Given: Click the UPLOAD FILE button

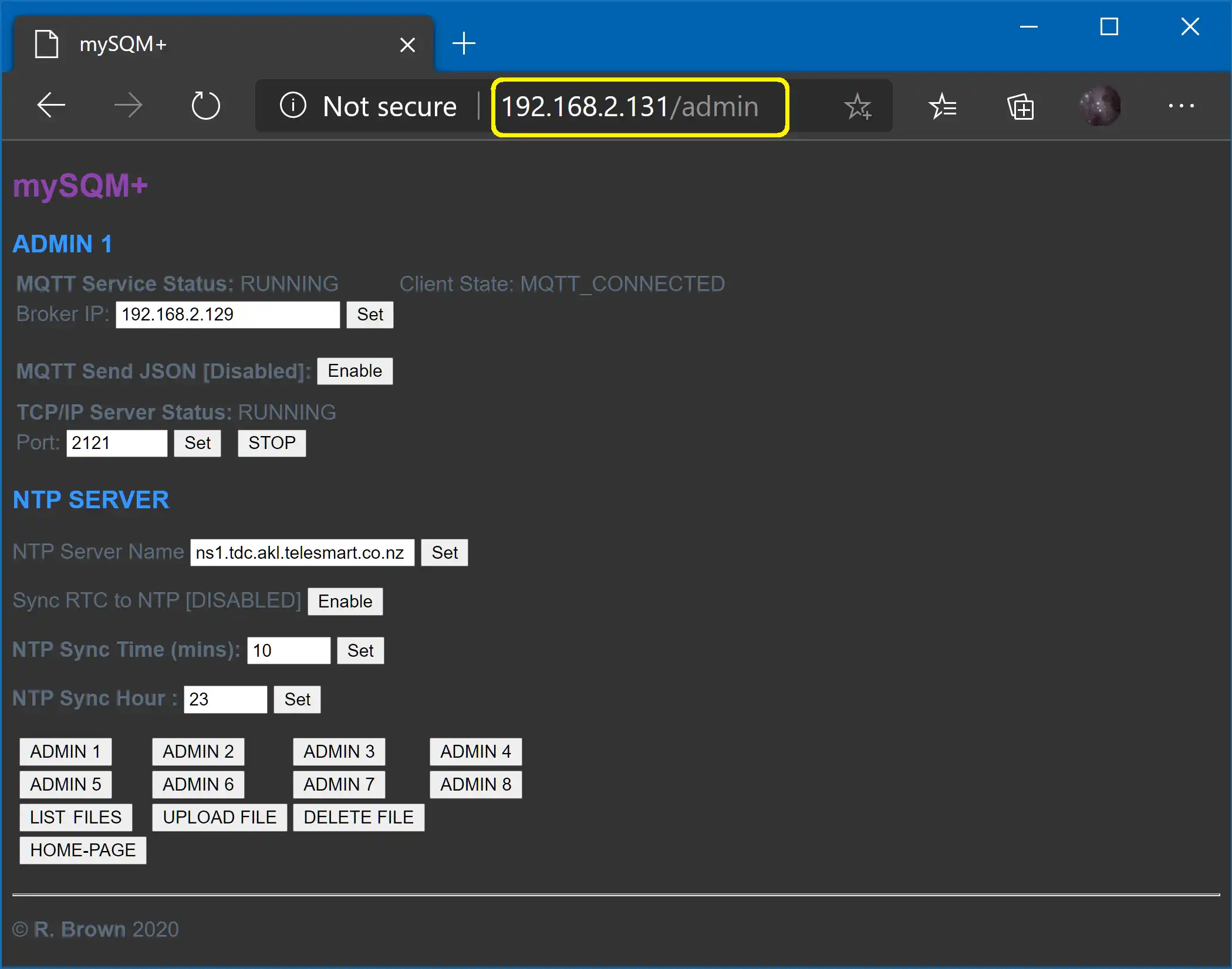Looking at the screenshot, I should (x=220, y=818).
